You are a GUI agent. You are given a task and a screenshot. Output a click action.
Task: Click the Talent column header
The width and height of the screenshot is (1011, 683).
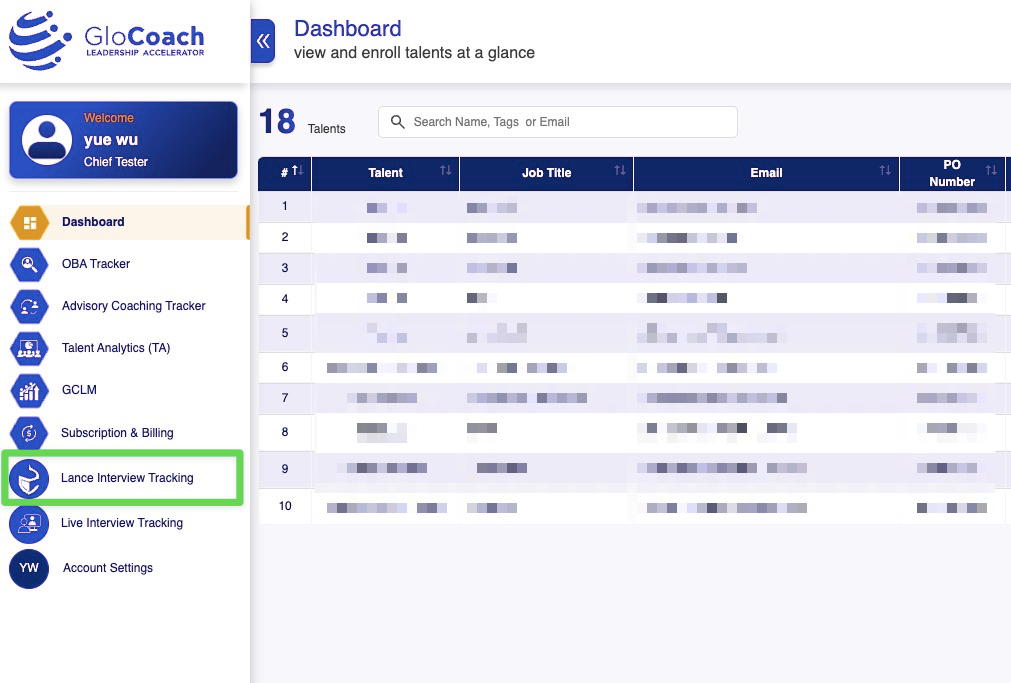[386, 173]
